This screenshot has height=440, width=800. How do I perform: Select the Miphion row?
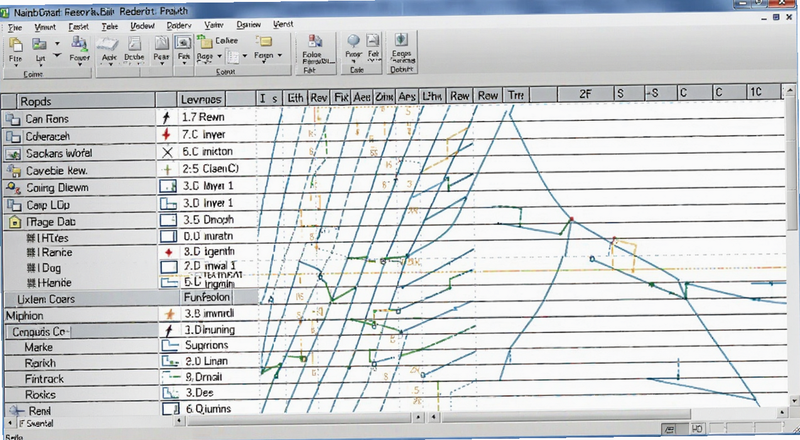pos(81,315)
